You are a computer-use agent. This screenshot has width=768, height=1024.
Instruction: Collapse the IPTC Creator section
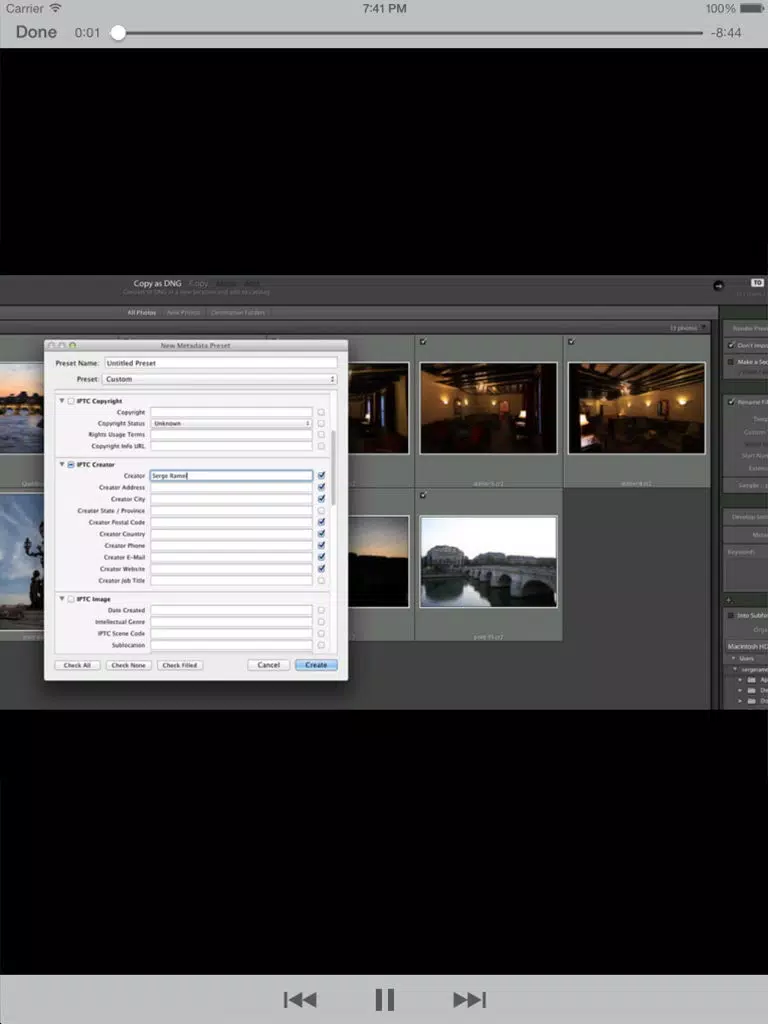tap(62, 464)
